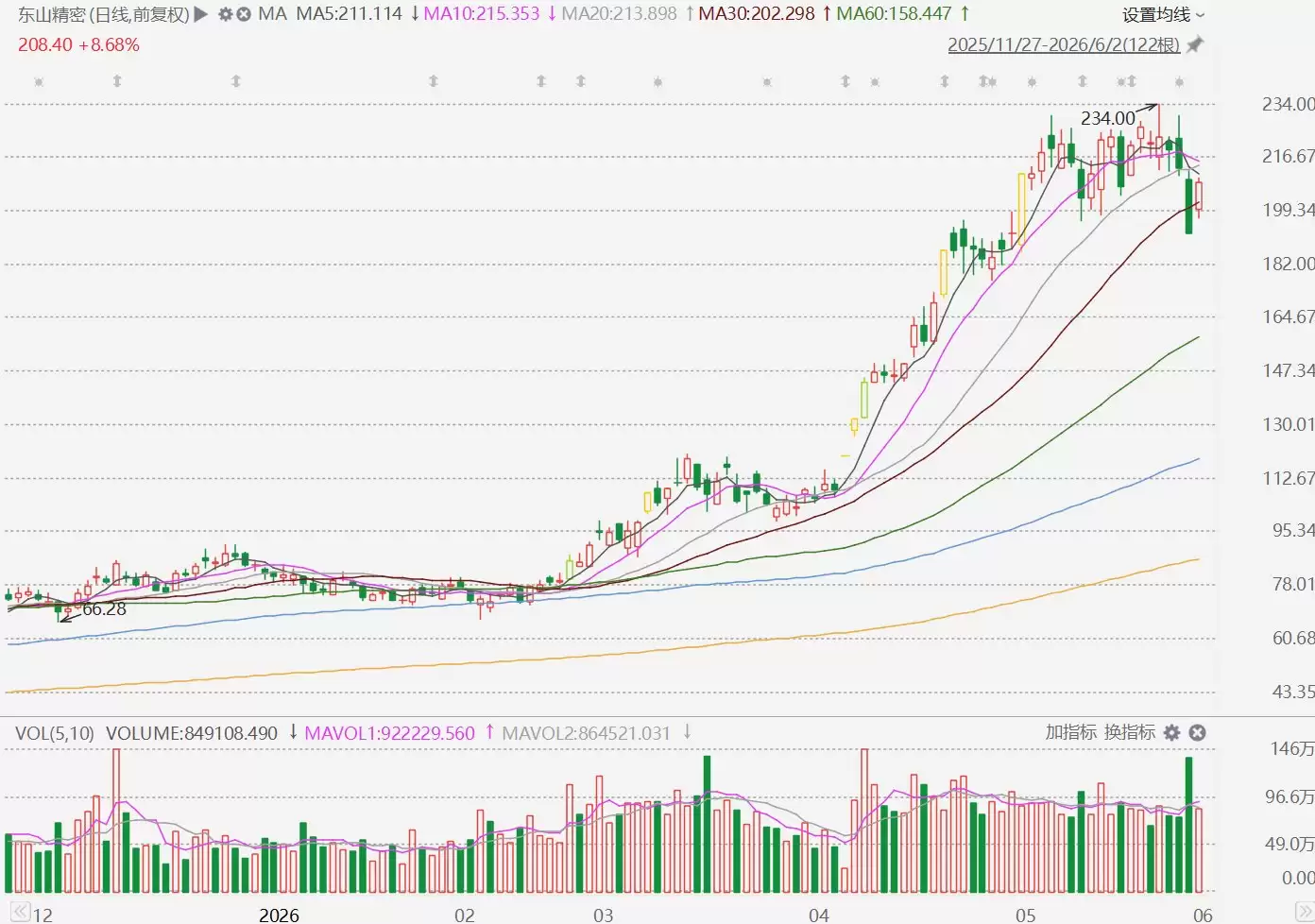Click the 234.00 high price marker
1315x924 pixels.
pos(1108,118)
